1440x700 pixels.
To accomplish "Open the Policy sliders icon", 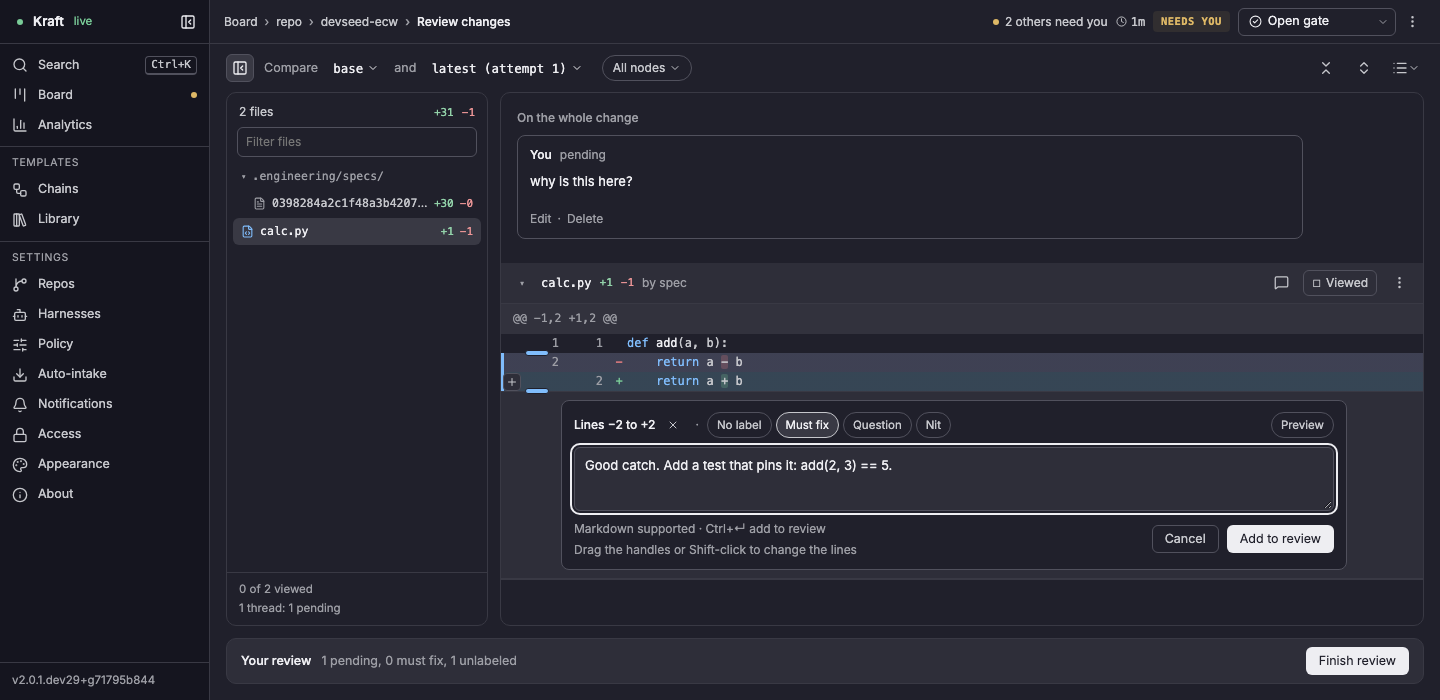I will pyautogui.click(x=20, y=344).
